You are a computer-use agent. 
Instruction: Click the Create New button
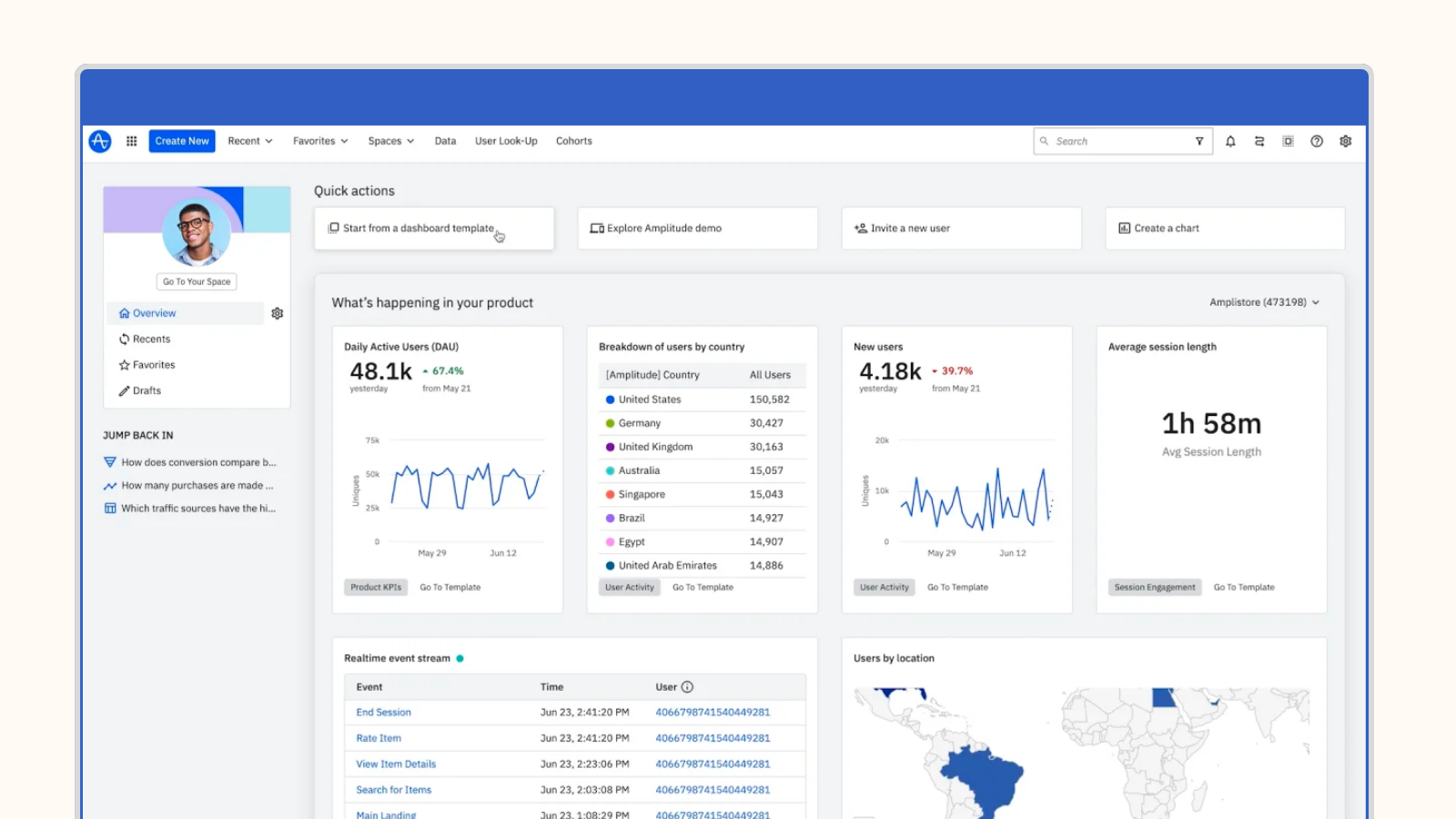(181, 141)
